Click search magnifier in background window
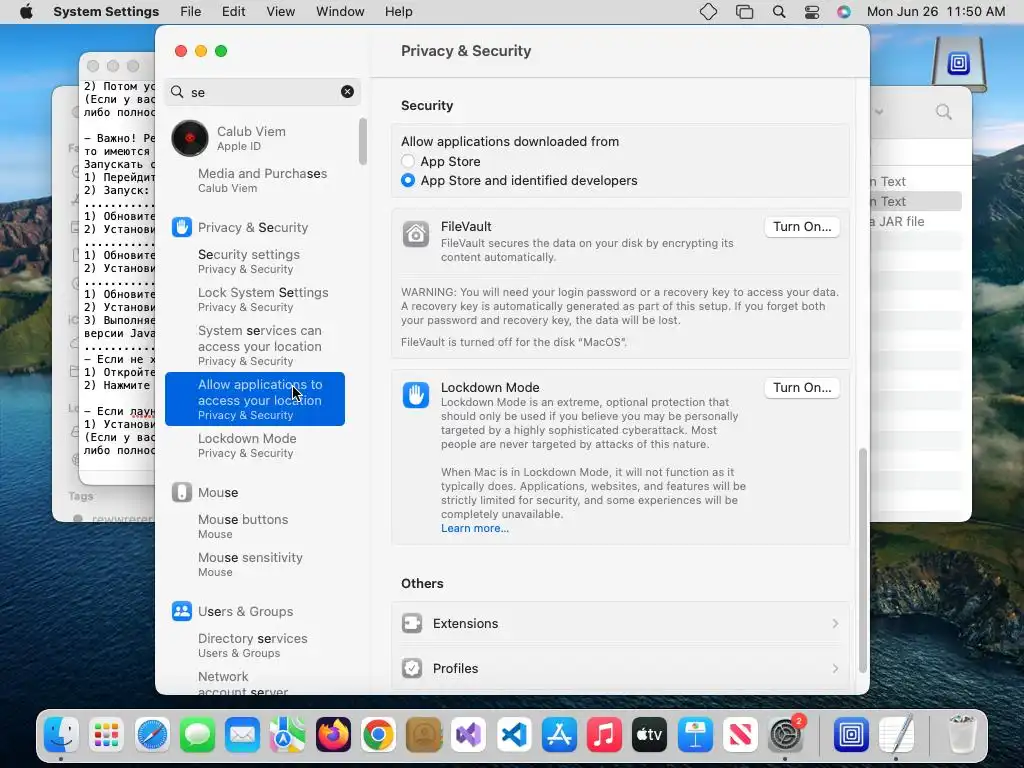The image size is (1024, 768). point(944,112)
